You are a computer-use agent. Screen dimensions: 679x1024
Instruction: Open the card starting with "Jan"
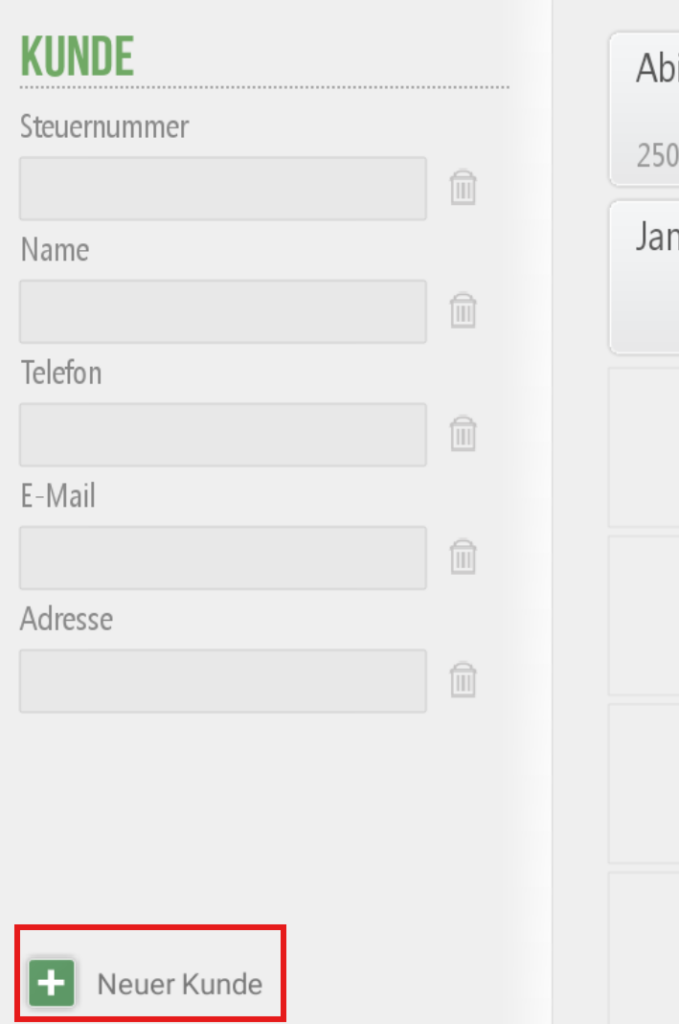[x=644, y=278]
